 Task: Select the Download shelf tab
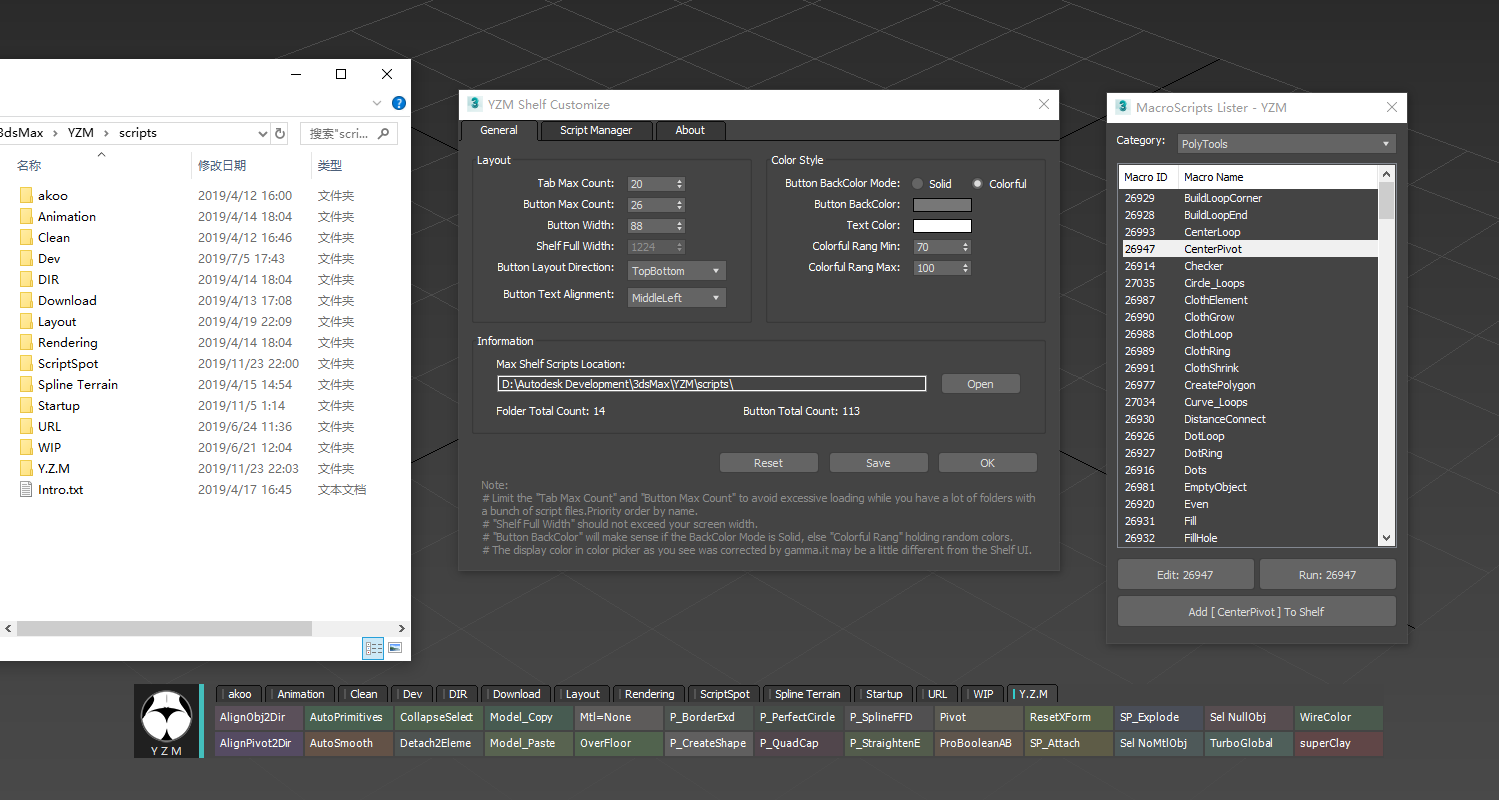point(516,694)
